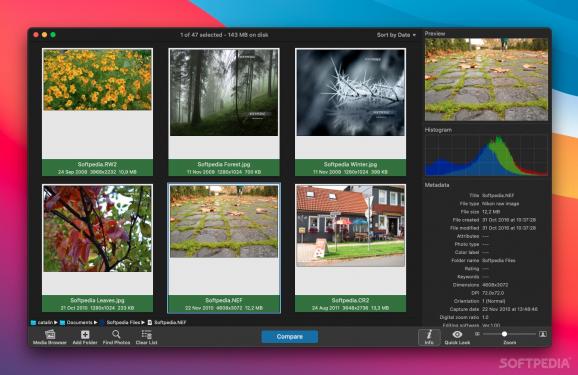The image size is (578, 375).
Task: Open Quick Look eye icon
Action: [x=457, y=334]
